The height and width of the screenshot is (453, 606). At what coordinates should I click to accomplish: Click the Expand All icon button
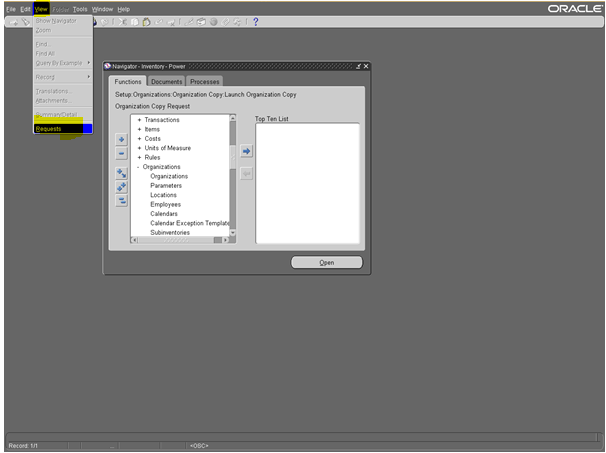[x=121, y=187]
